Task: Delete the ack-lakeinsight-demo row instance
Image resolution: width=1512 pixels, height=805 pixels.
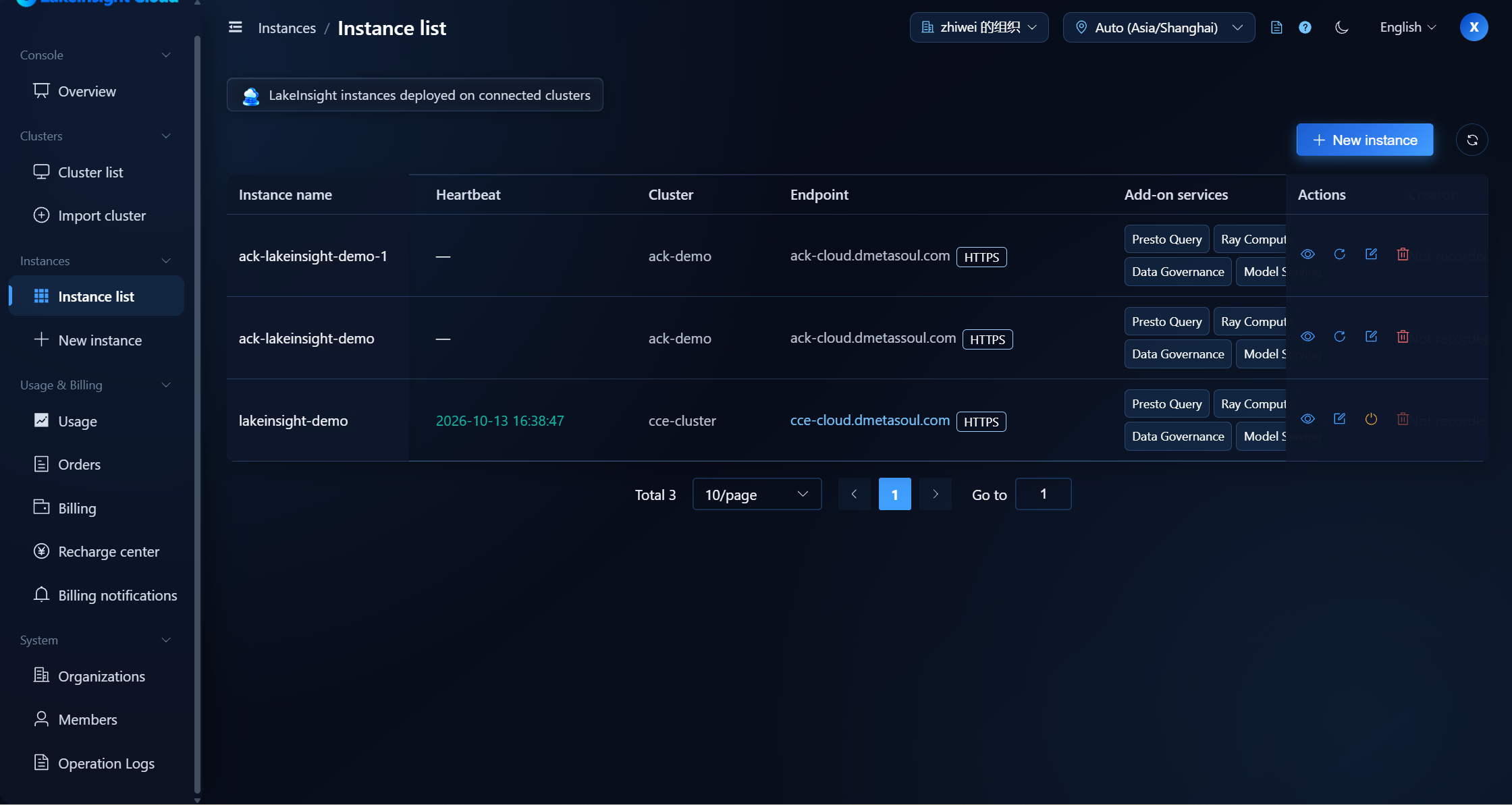Action: click(1403, 337)
